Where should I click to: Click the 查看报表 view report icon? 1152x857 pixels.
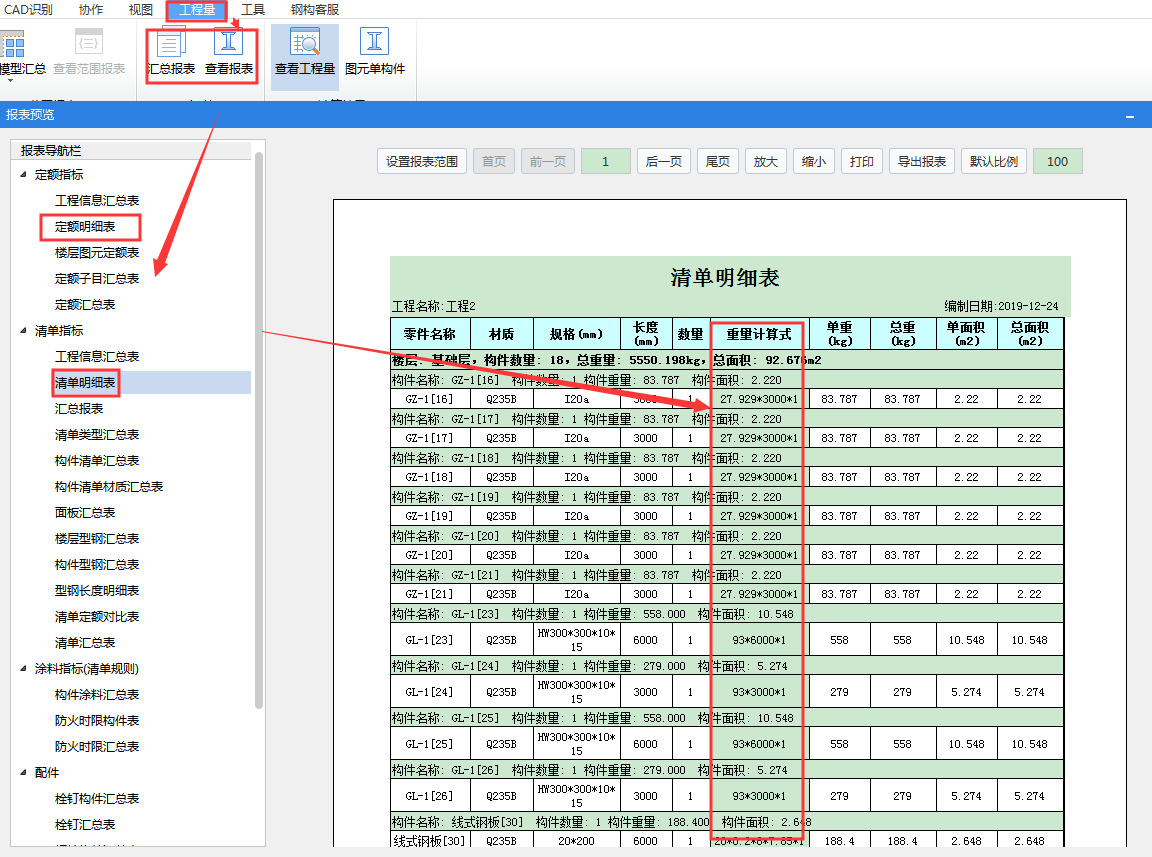point(228,52)
